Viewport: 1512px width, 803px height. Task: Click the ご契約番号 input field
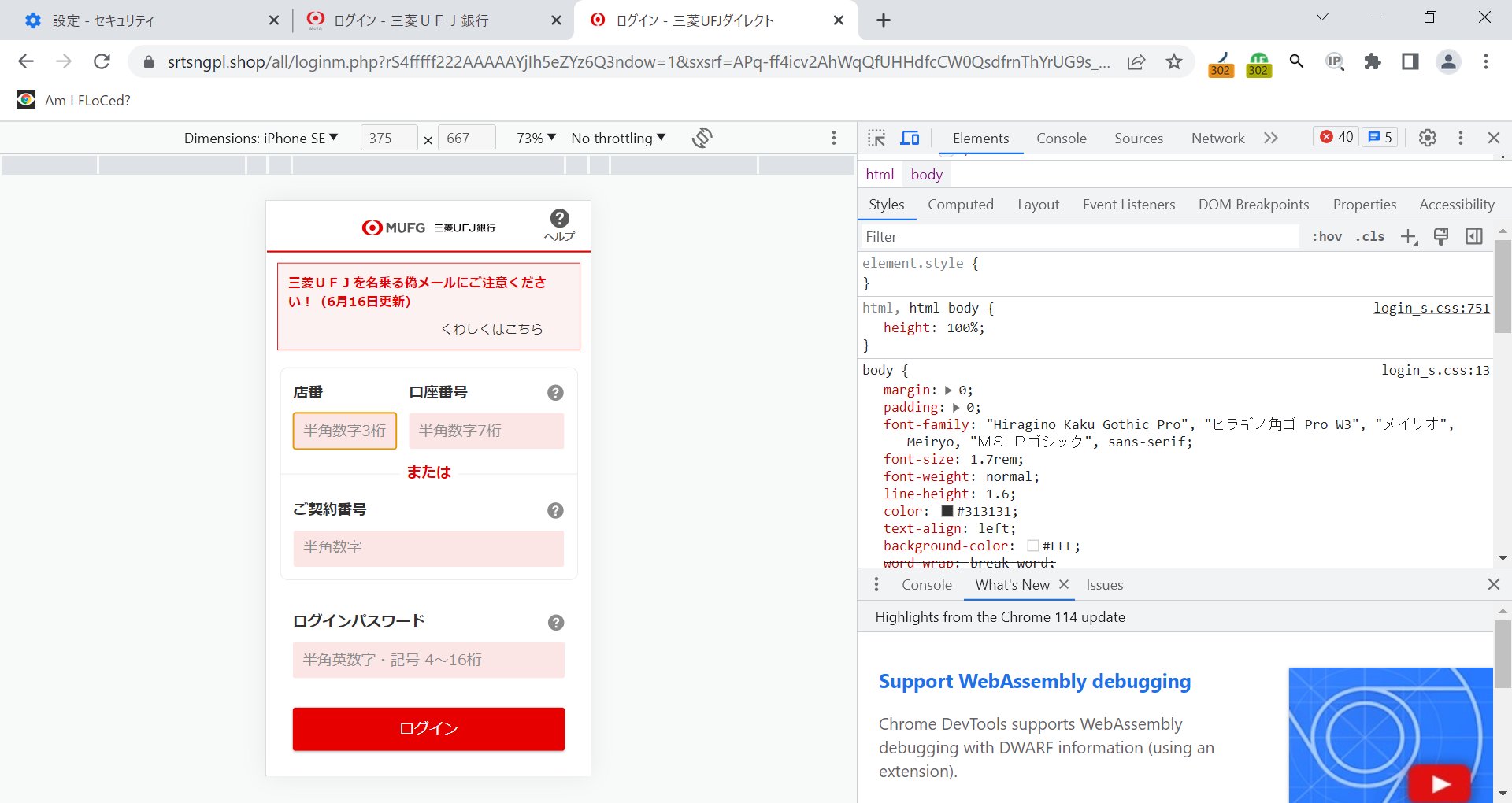point(428,548)
